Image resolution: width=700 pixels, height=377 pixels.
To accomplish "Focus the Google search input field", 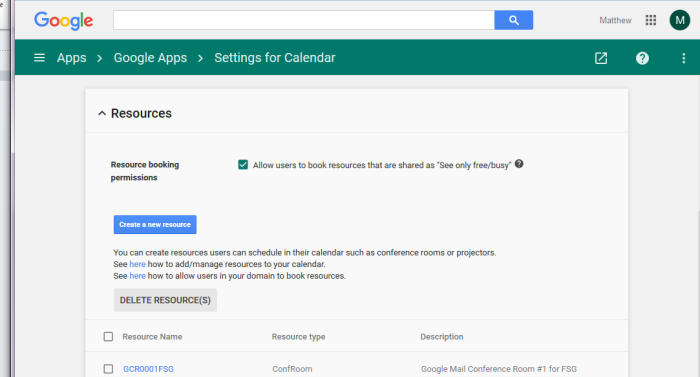I will [304, 20].
